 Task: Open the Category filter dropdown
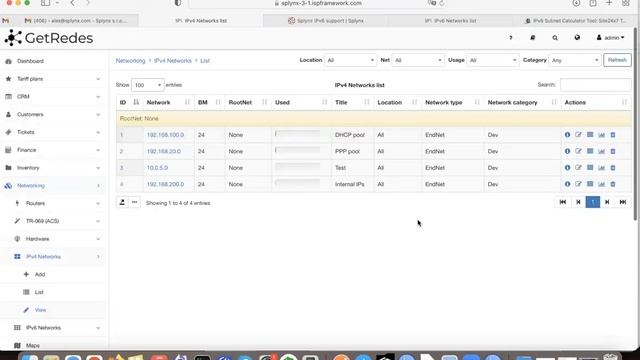pos(575,60)
